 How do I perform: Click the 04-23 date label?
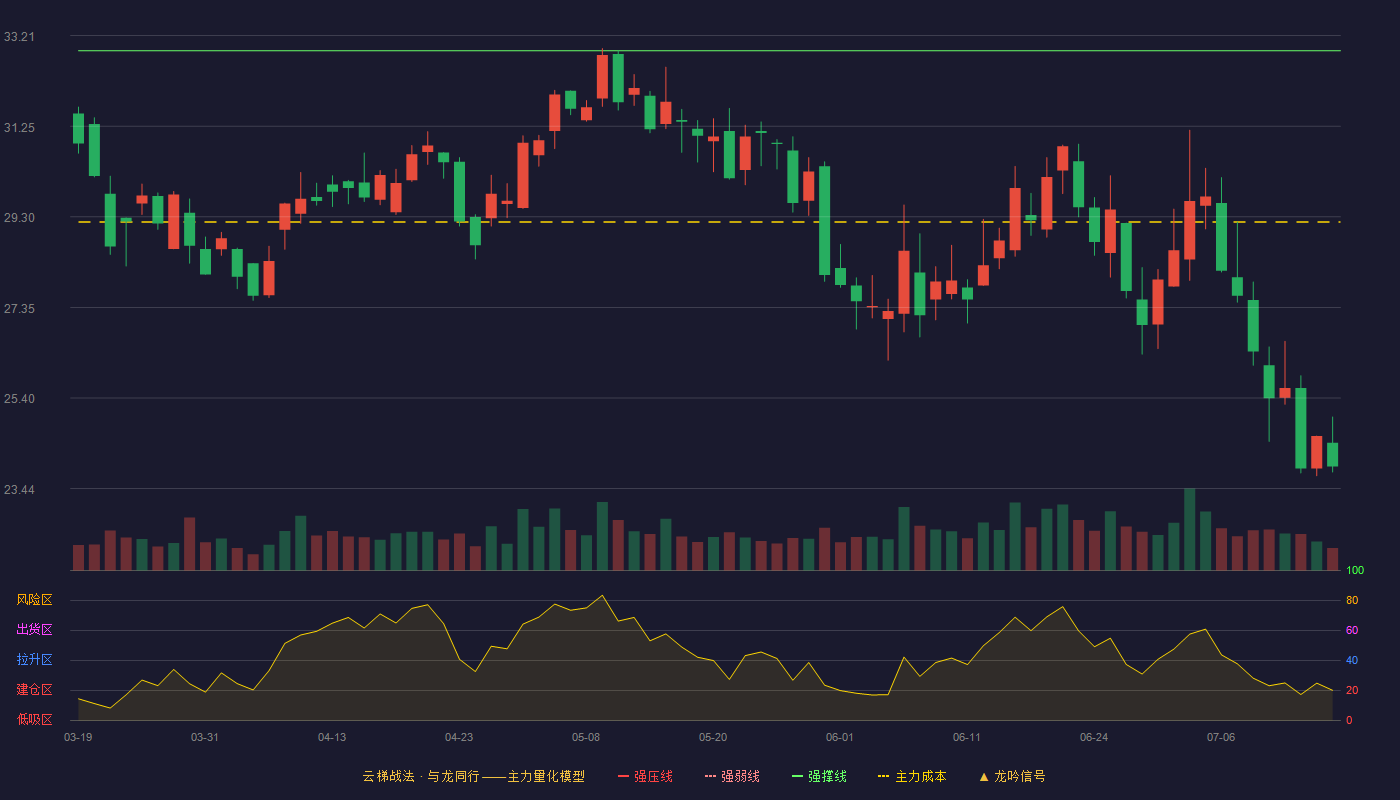pyautogui.click(x=459, y=737)
